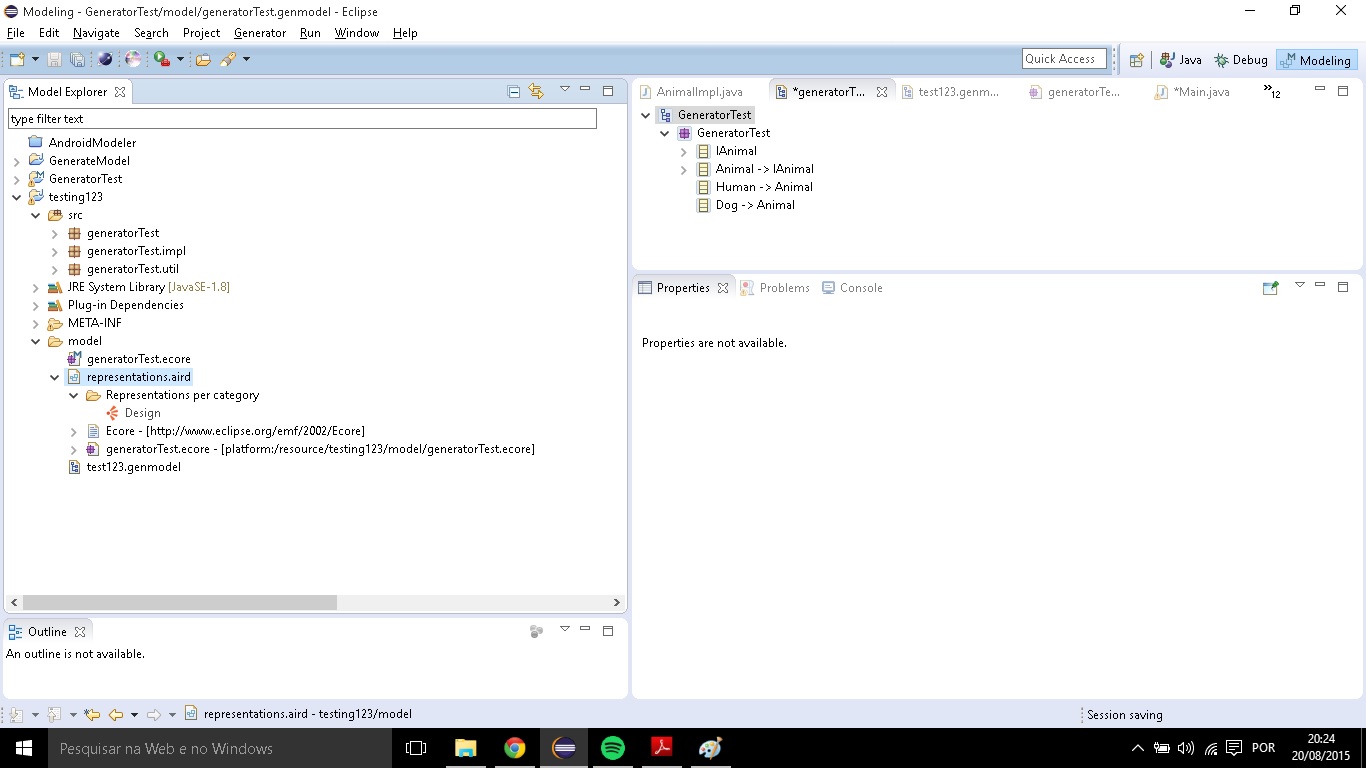Switch to the Java perspective
The width and height of the screenshot is (1366, 768).
pyautogui.click(x=1180, y=60)
